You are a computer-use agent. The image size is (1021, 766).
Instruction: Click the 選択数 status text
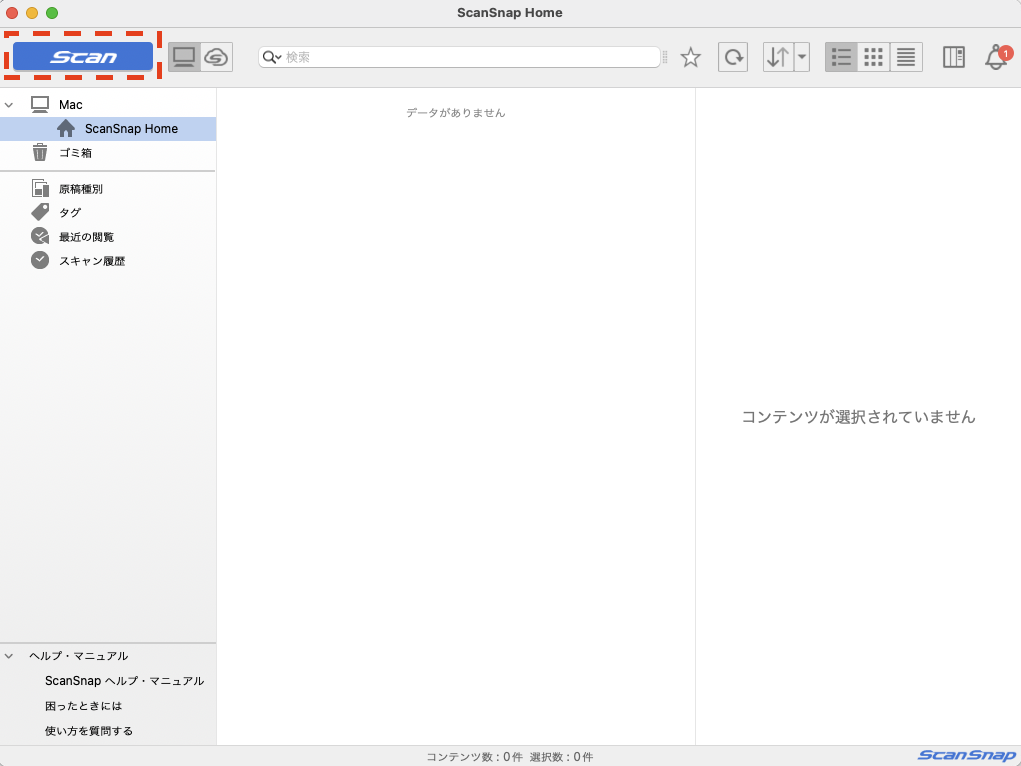tap(561, 757)
